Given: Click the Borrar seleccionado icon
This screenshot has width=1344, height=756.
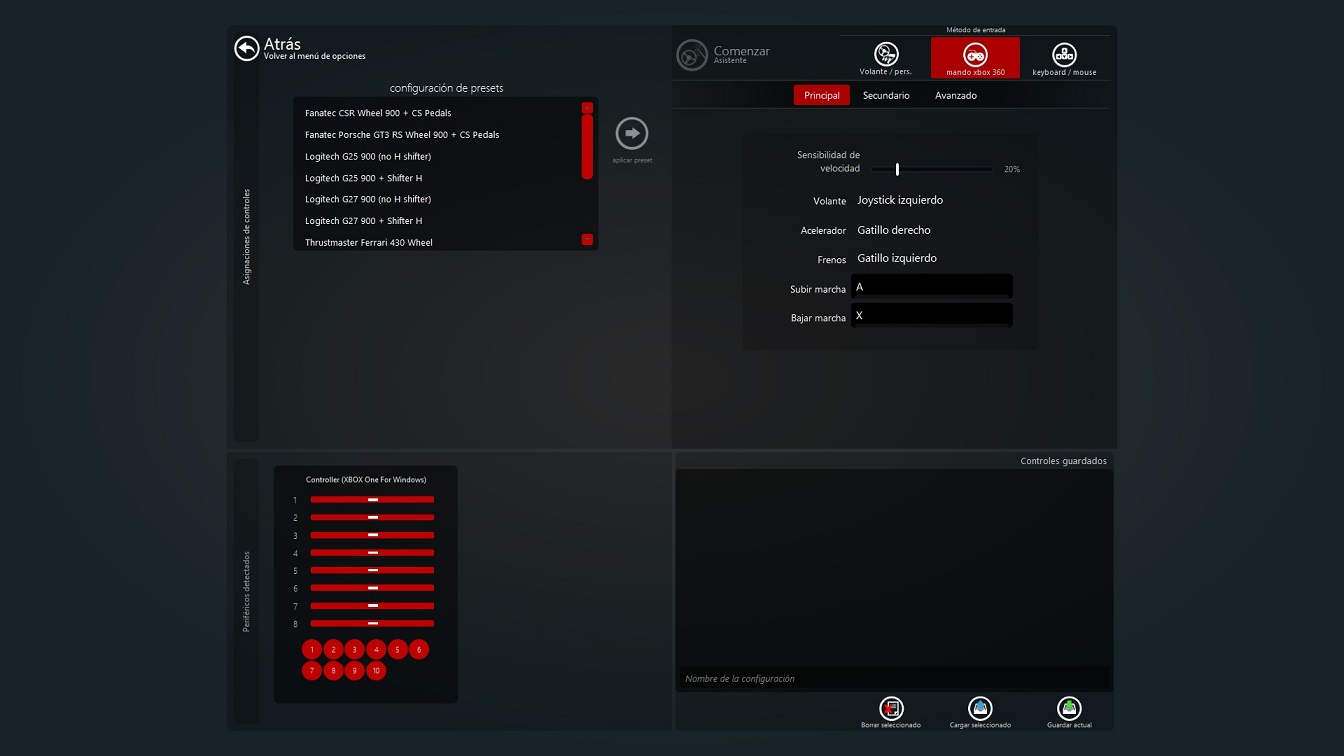Looking at the screenshot, I should point(891,708).
